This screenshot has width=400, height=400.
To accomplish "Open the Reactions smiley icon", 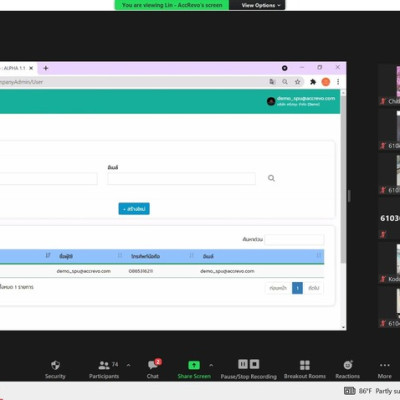I will point(348,365).
